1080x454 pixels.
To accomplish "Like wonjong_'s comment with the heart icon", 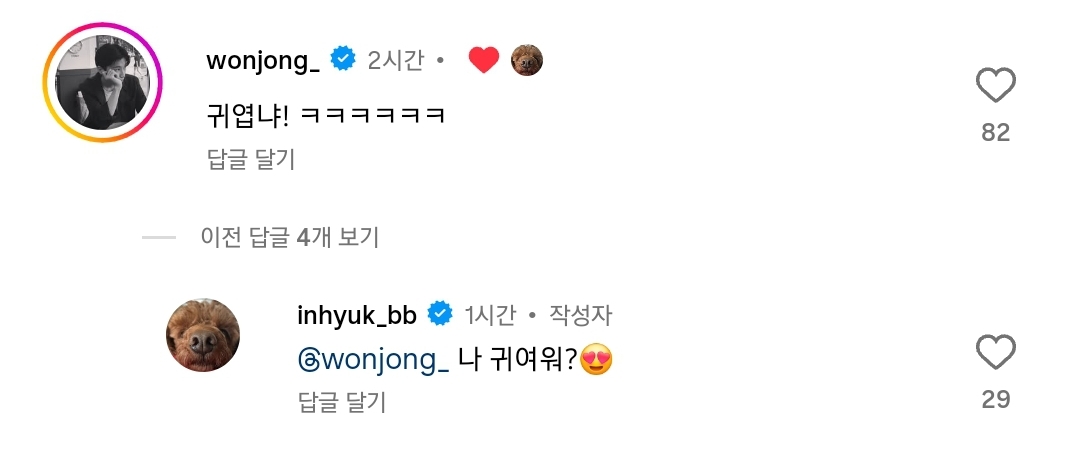I will pyautogui.click(x=995, y=87).
